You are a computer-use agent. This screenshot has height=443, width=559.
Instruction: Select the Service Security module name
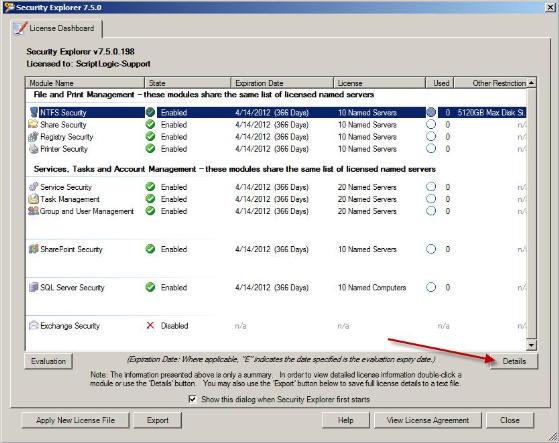pos(66,187)
